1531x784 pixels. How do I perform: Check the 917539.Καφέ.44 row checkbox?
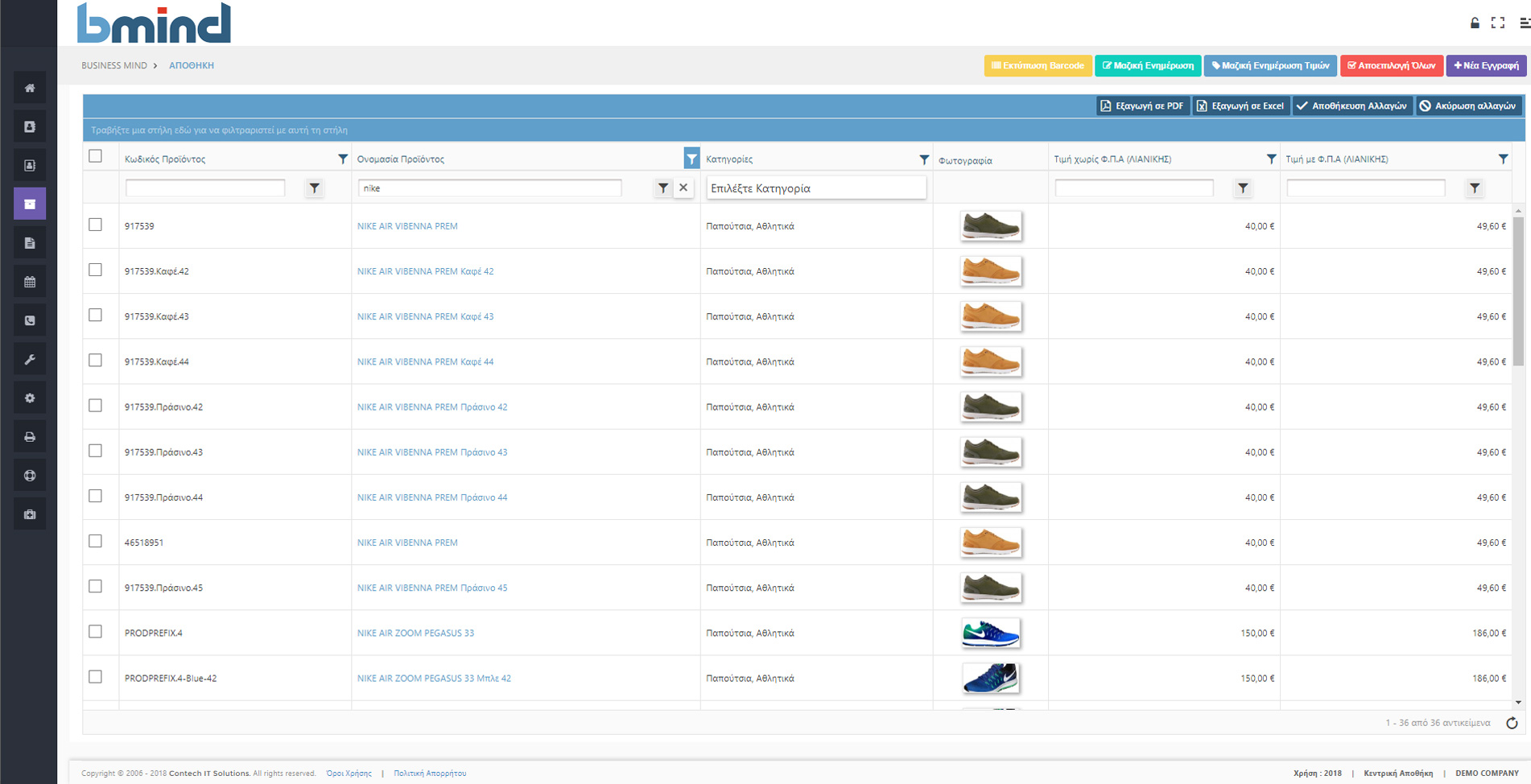pos(96,360)
